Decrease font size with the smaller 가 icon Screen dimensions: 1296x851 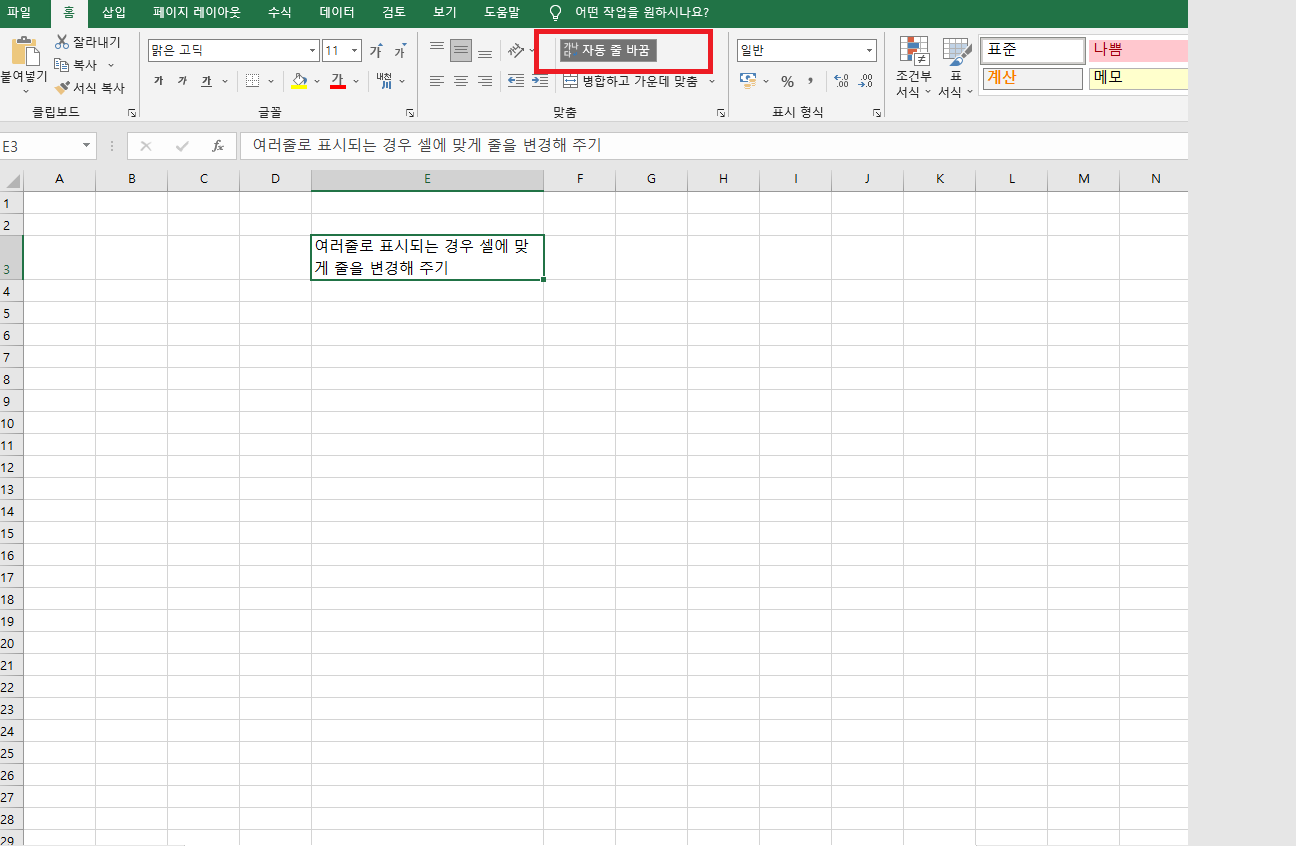coord(400,51)
